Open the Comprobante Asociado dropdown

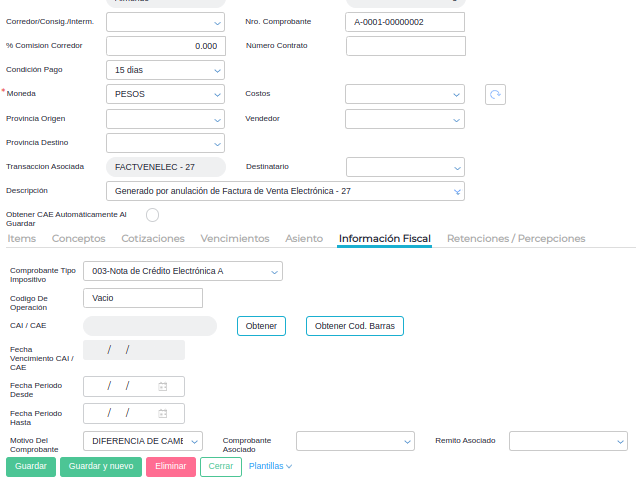click(x=355, y=441)
